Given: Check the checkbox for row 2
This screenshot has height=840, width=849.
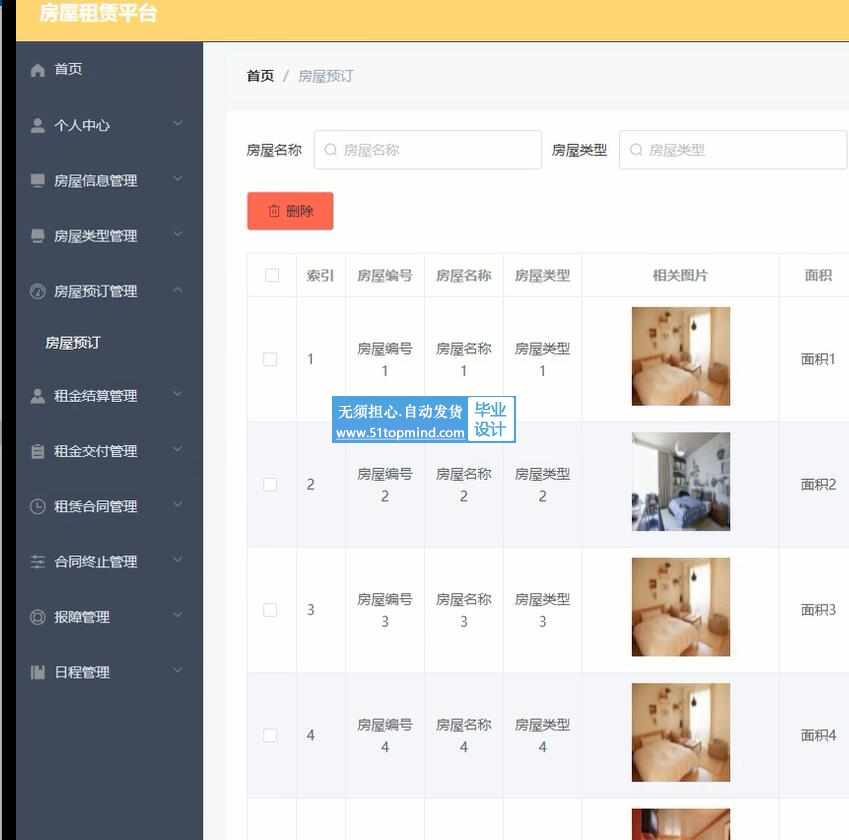Looking at the screenshot, I should [x=270, y=484].
